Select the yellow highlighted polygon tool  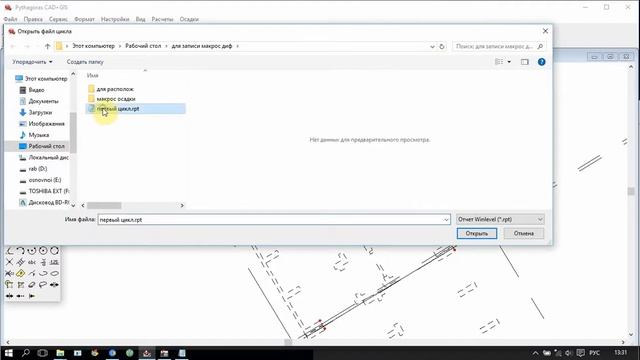20,273
